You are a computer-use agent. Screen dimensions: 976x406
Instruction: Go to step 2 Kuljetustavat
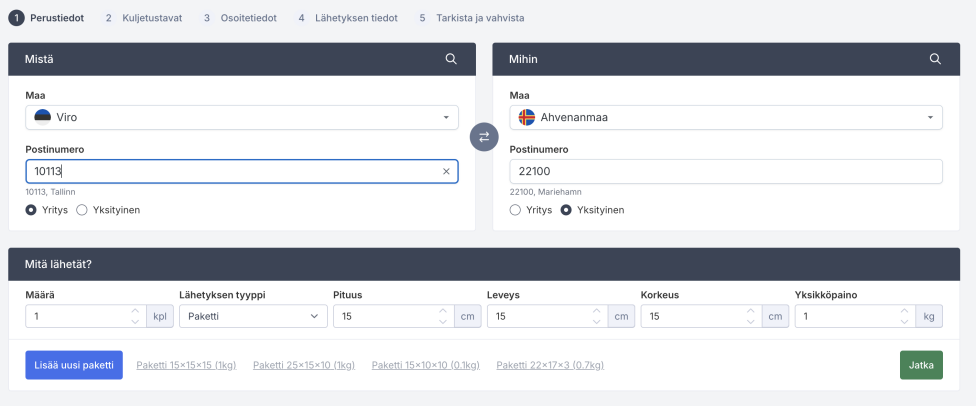click(x=143, y=18)
